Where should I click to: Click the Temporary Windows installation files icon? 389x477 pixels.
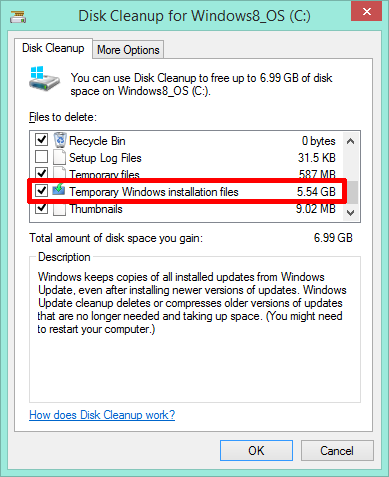click(59, 190)
